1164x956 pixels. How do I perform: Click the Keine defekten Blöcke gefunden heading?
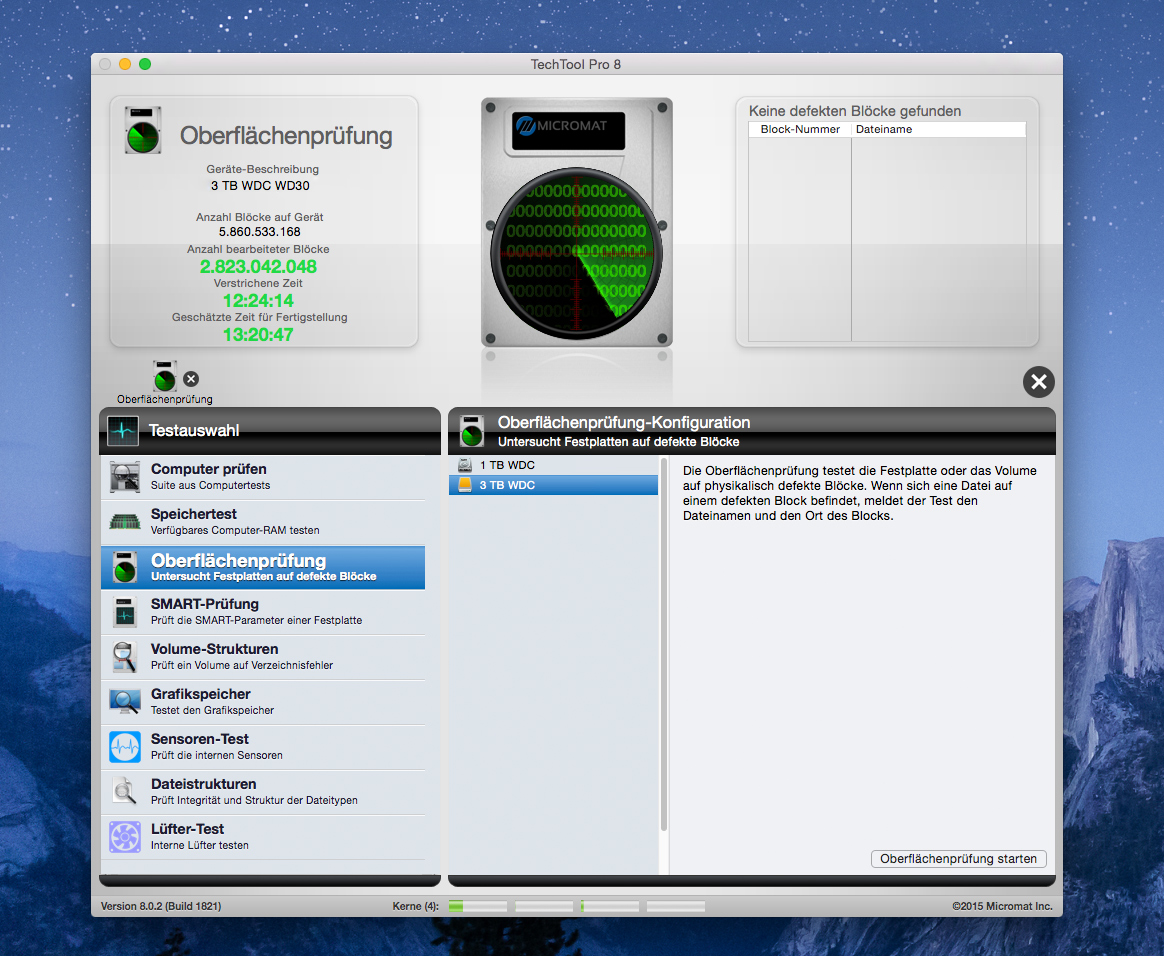[854, 111]
